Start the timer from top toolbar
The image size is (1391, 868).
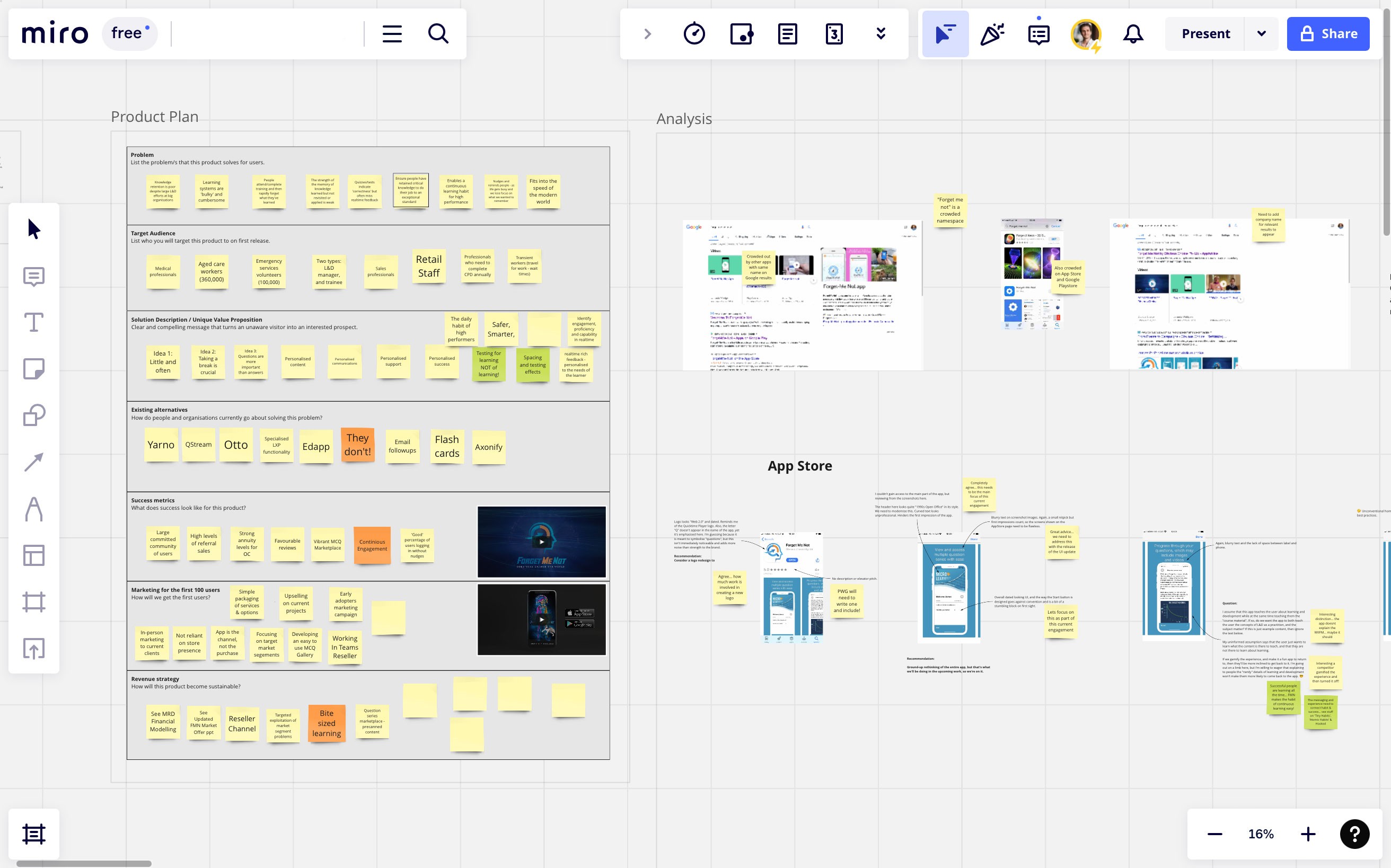pyautogui.click(x=694, y=34)
